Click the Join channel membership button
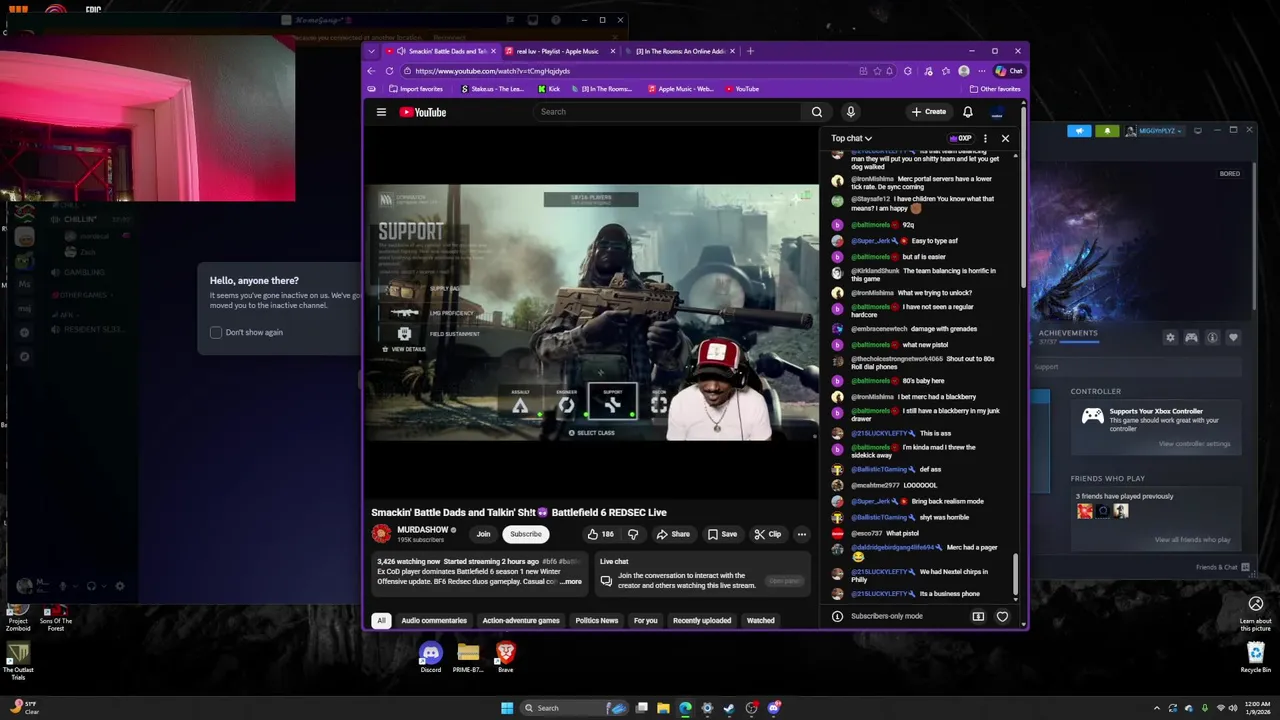 pyautogui.click(x=483, y=534)
